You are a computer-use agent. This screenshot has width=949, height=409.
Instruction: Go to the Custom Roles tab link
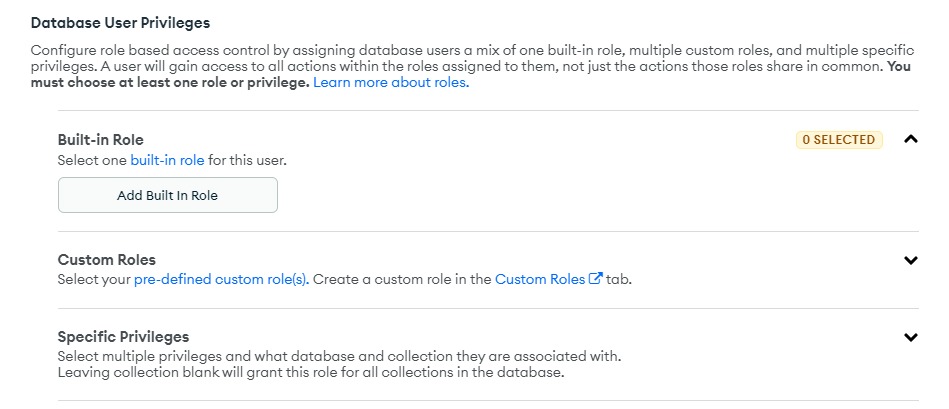pyautogui.click(x=540, y=280)
